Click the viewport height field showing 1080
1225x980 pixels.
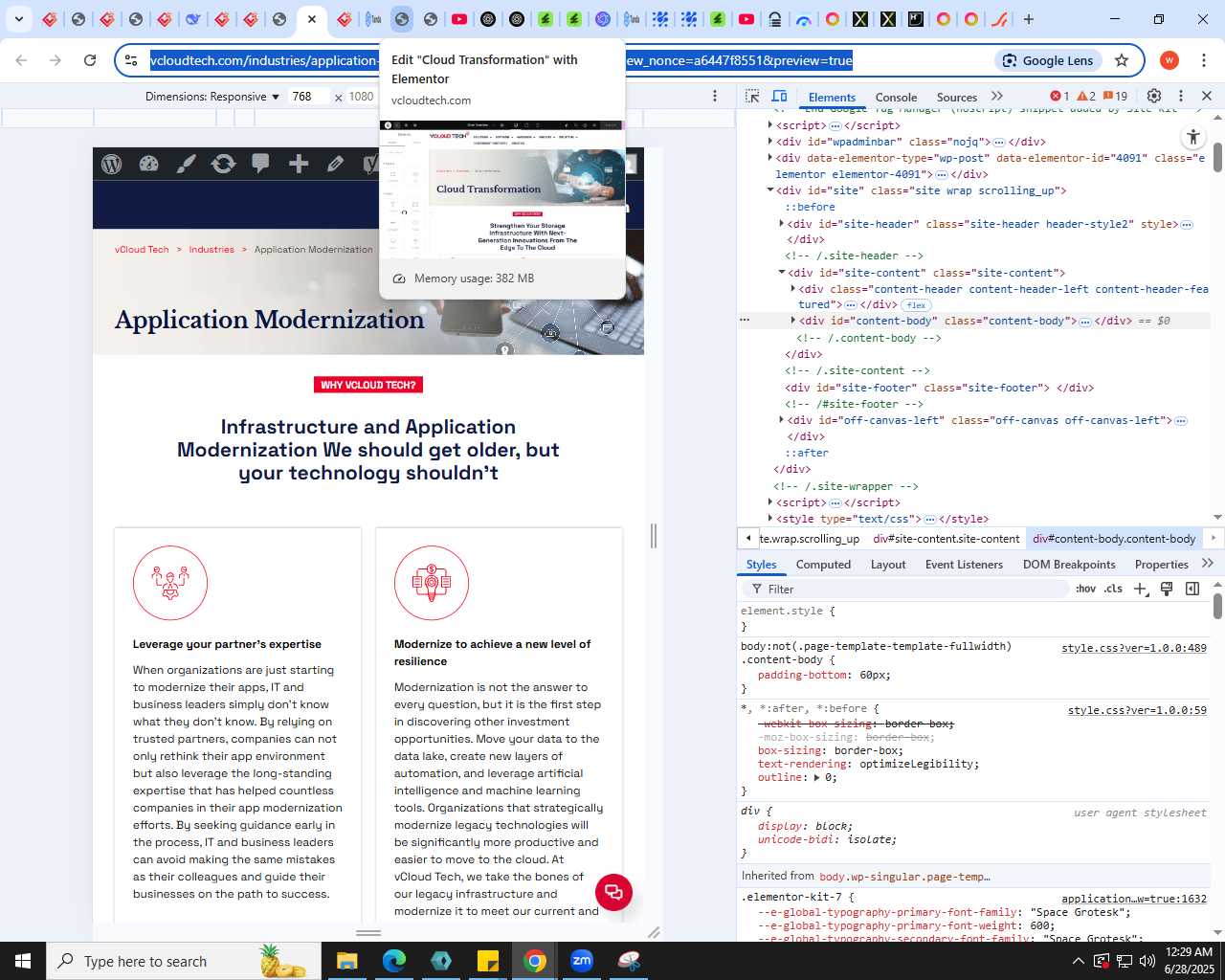(362, 97)
